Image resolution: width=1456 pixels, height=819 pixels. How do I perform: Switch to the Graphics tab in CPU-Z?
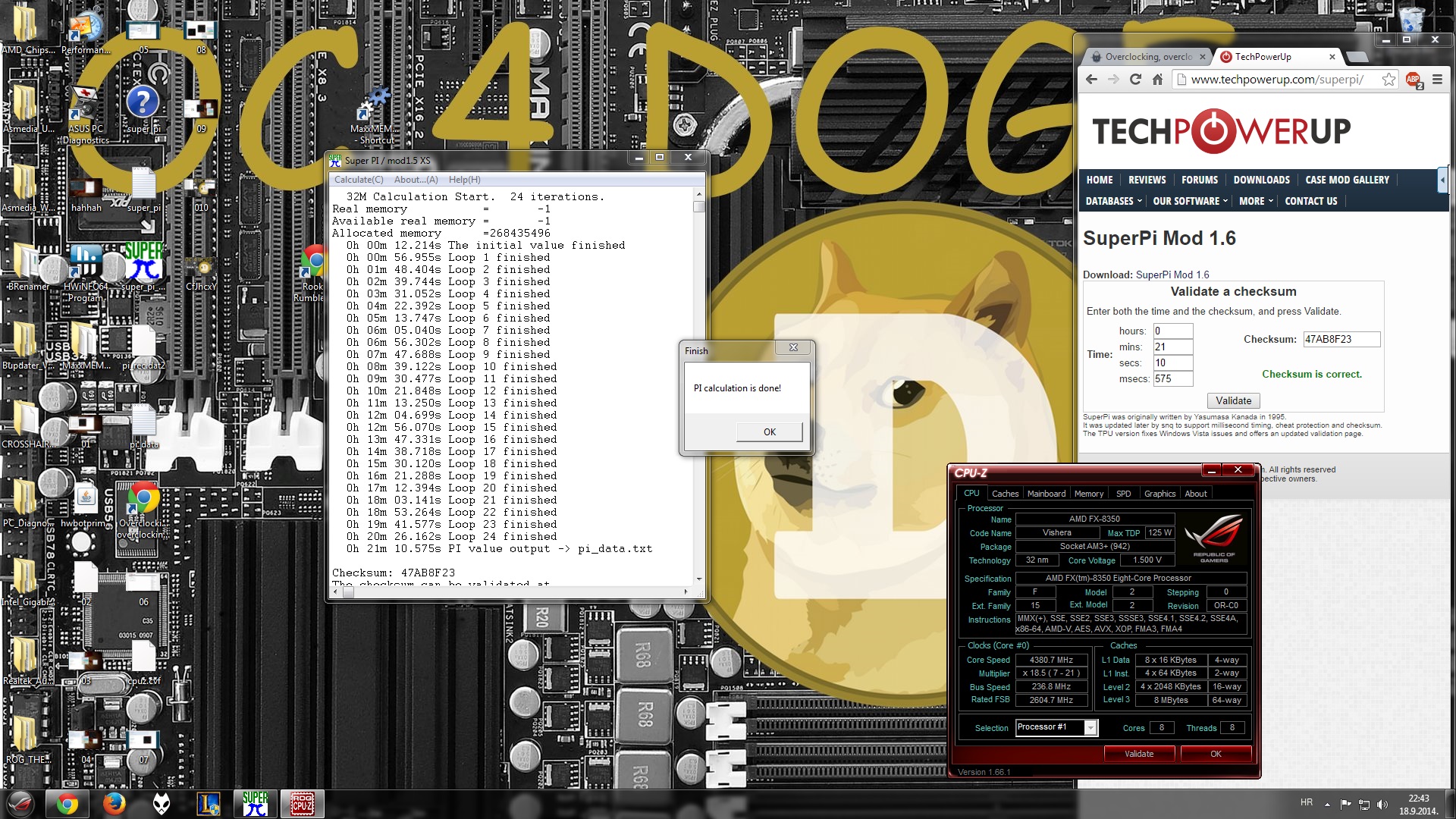(x=1159, y=494)
